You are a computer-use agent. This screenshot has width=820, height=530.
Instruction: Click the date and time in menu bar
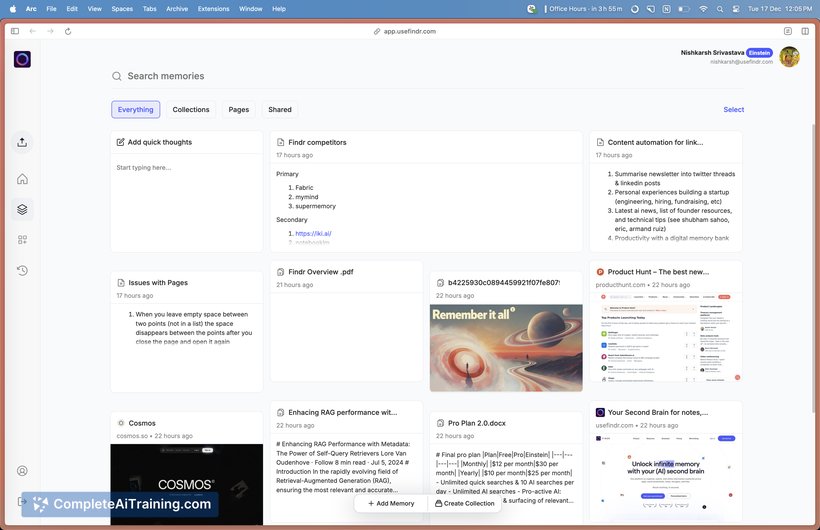pos(780,9)
